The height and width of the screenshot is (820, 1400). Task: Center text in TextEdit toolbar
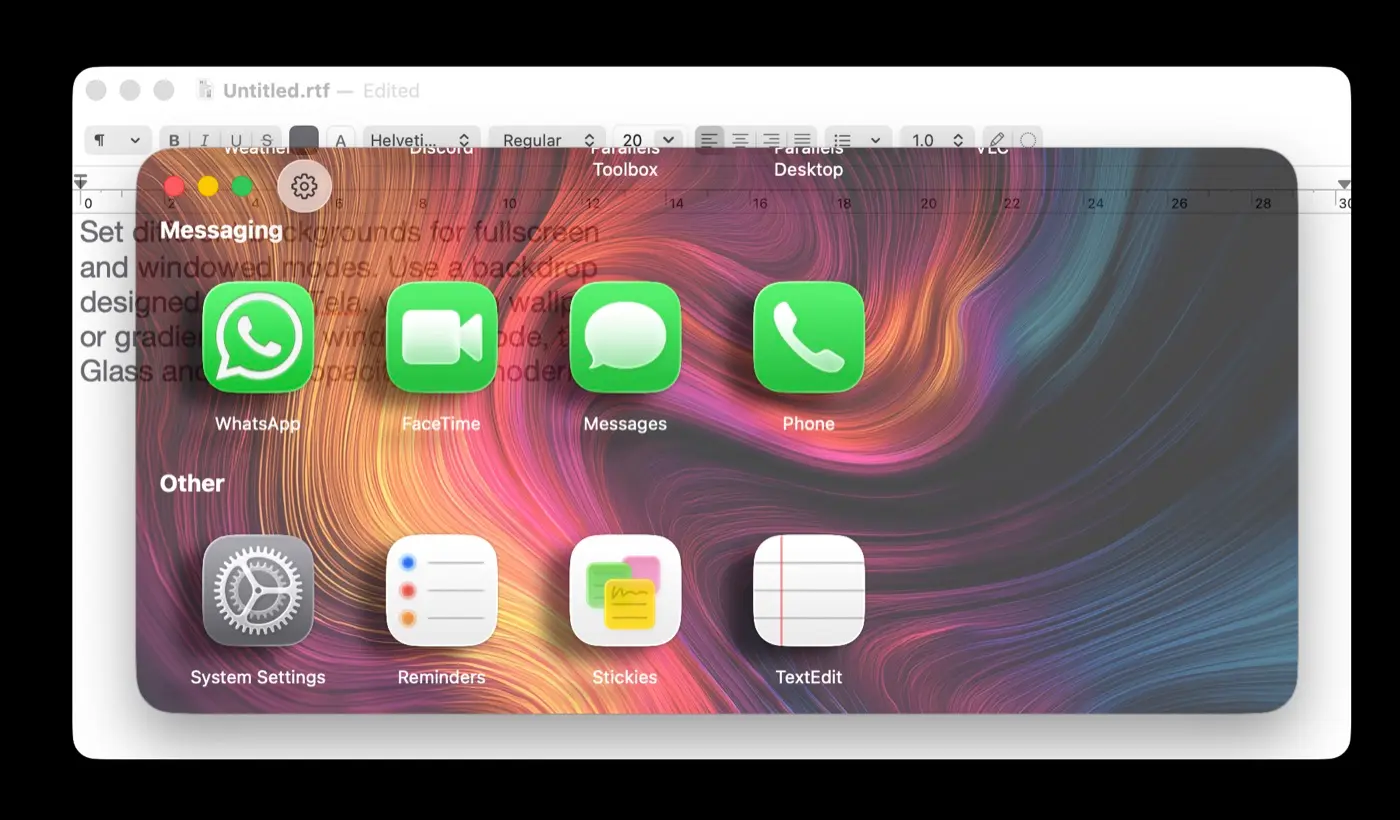pos(741,140)
